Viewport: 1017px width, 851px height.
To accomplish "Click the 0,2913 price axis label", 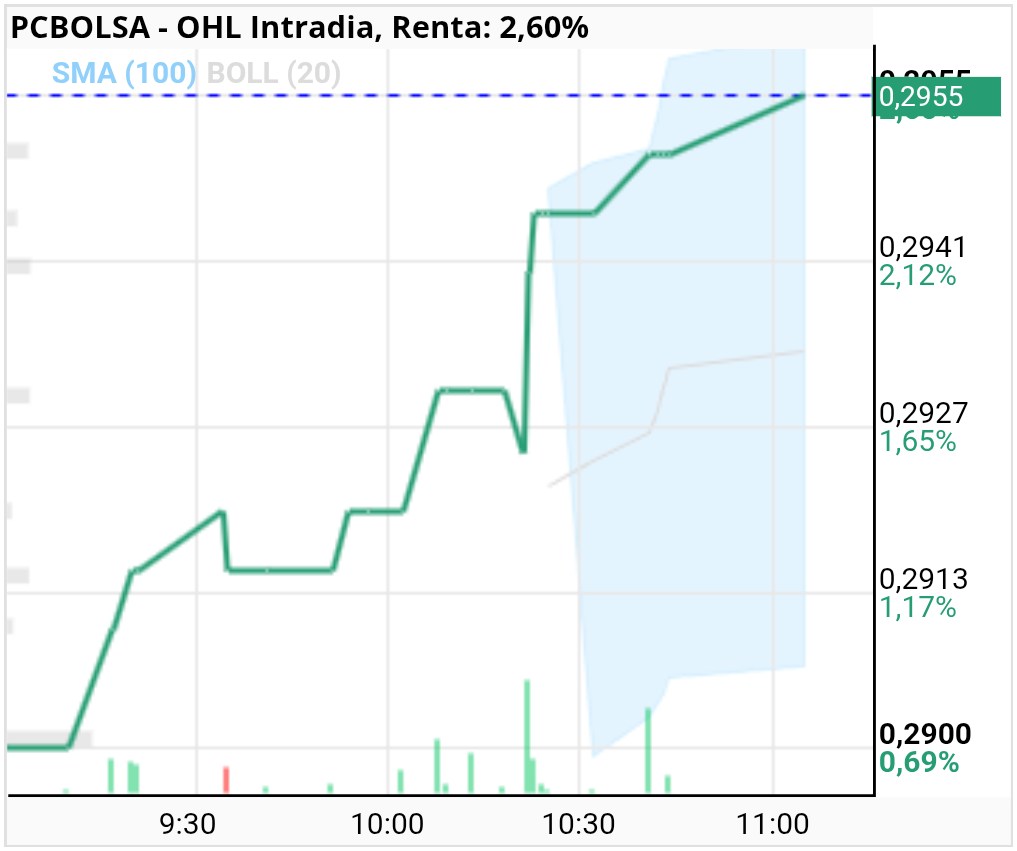I will coord(923,579).
